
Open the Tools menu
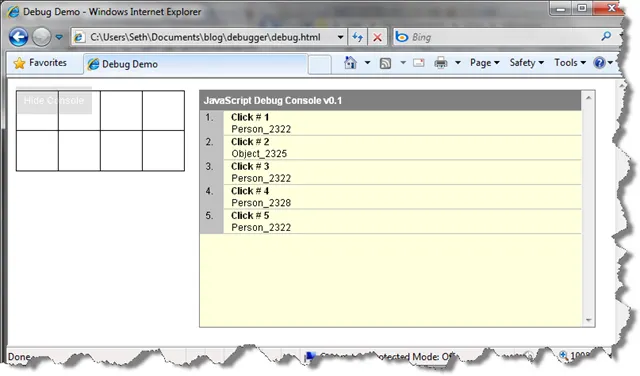(570, 63)
